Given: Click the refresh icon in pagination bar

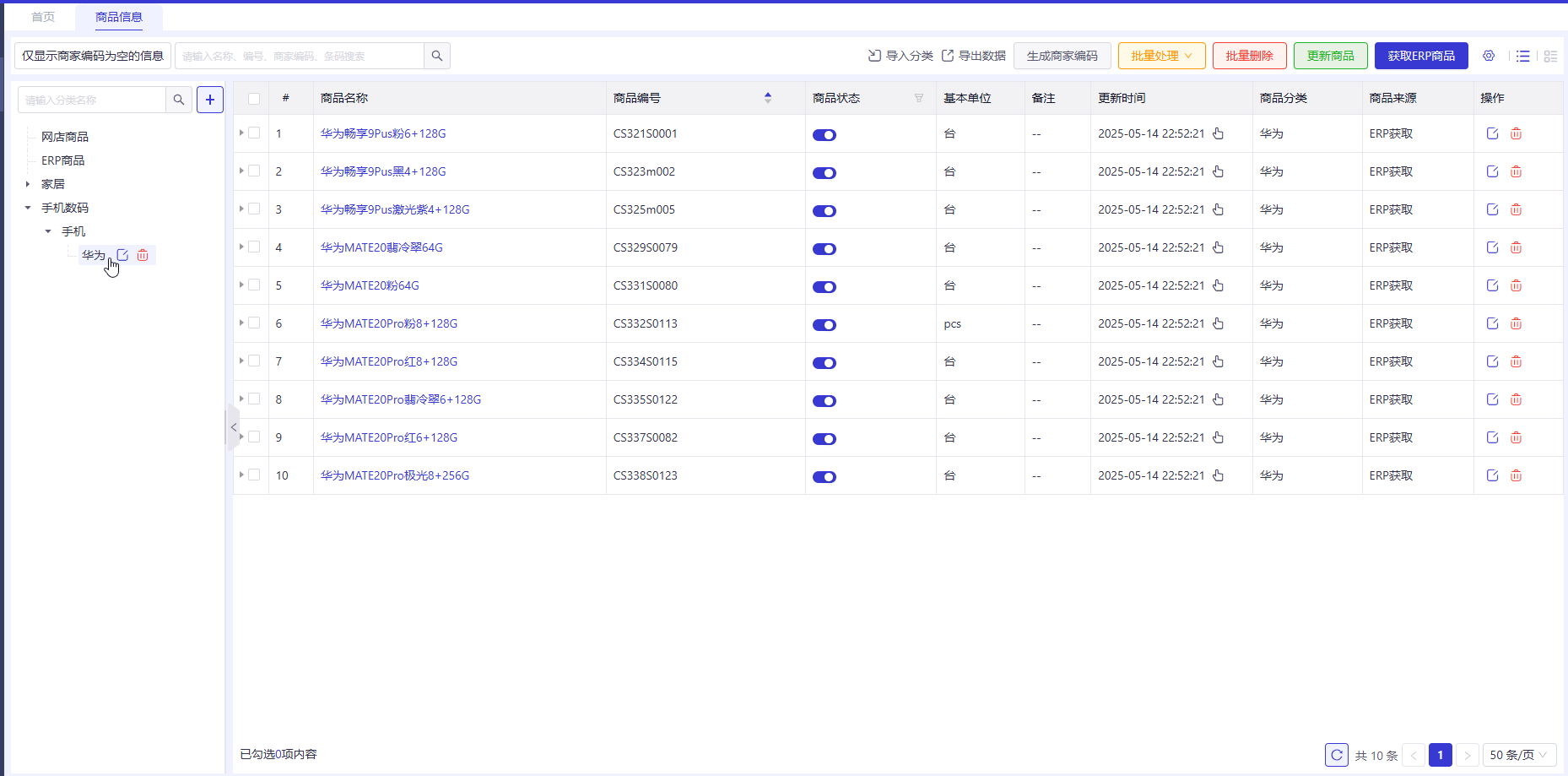Looking at the screenshot, I should coord(1337,755).
